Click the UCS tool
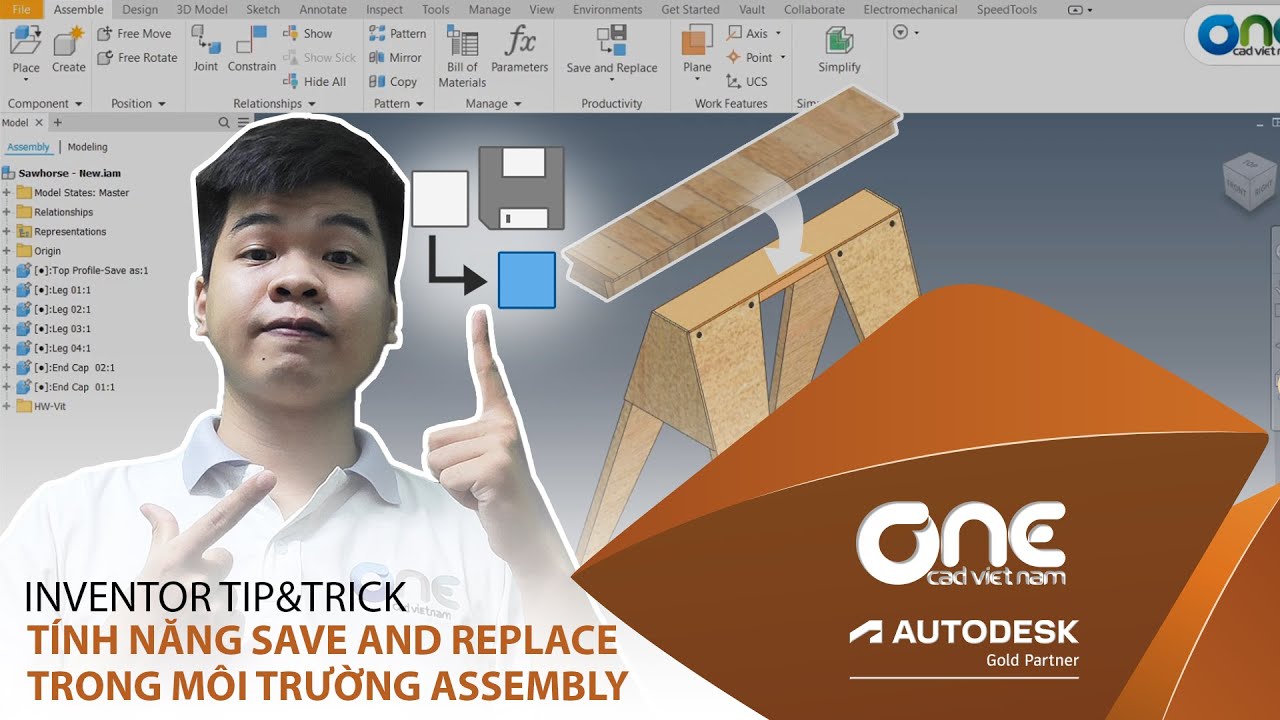The image size is (1280, 720). [747, 81]
